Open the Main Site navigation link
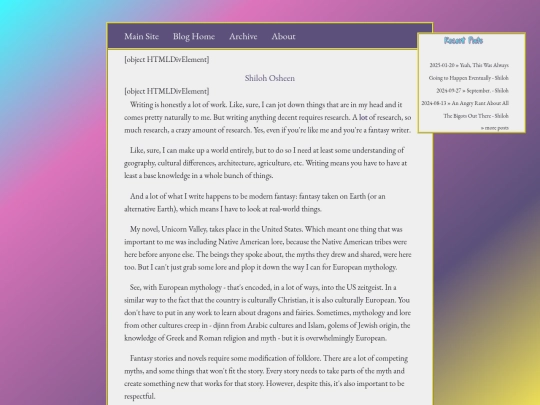540x405 pixels. coord(142,36)
